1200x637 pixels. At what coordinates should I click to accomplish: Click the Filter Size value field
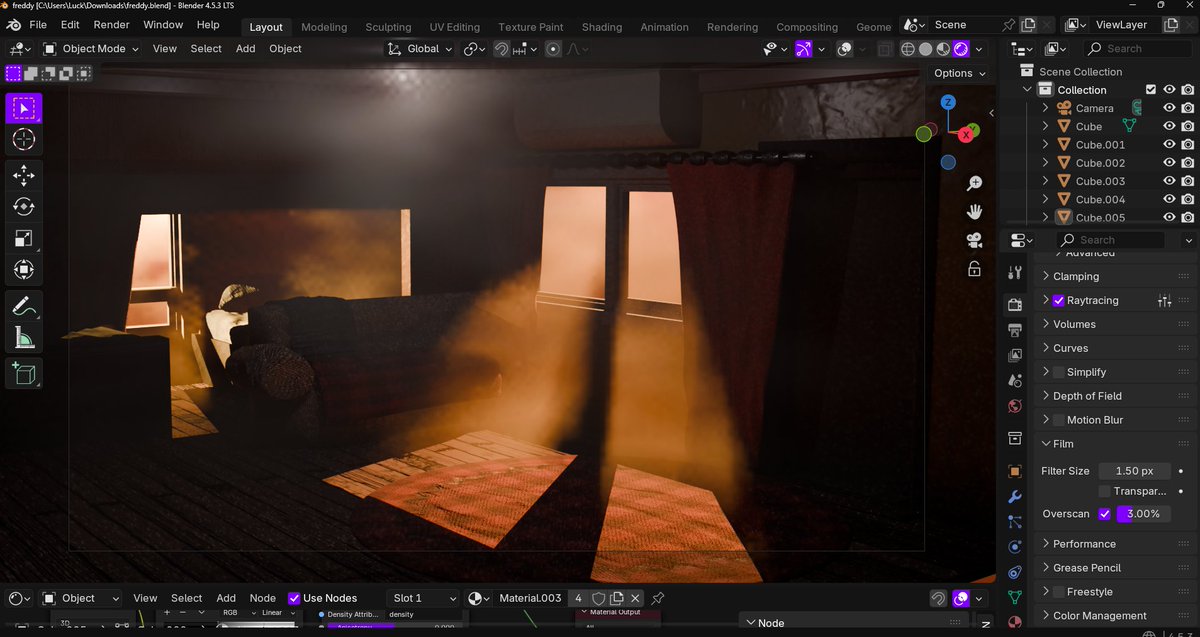(x=1135, y=471)
